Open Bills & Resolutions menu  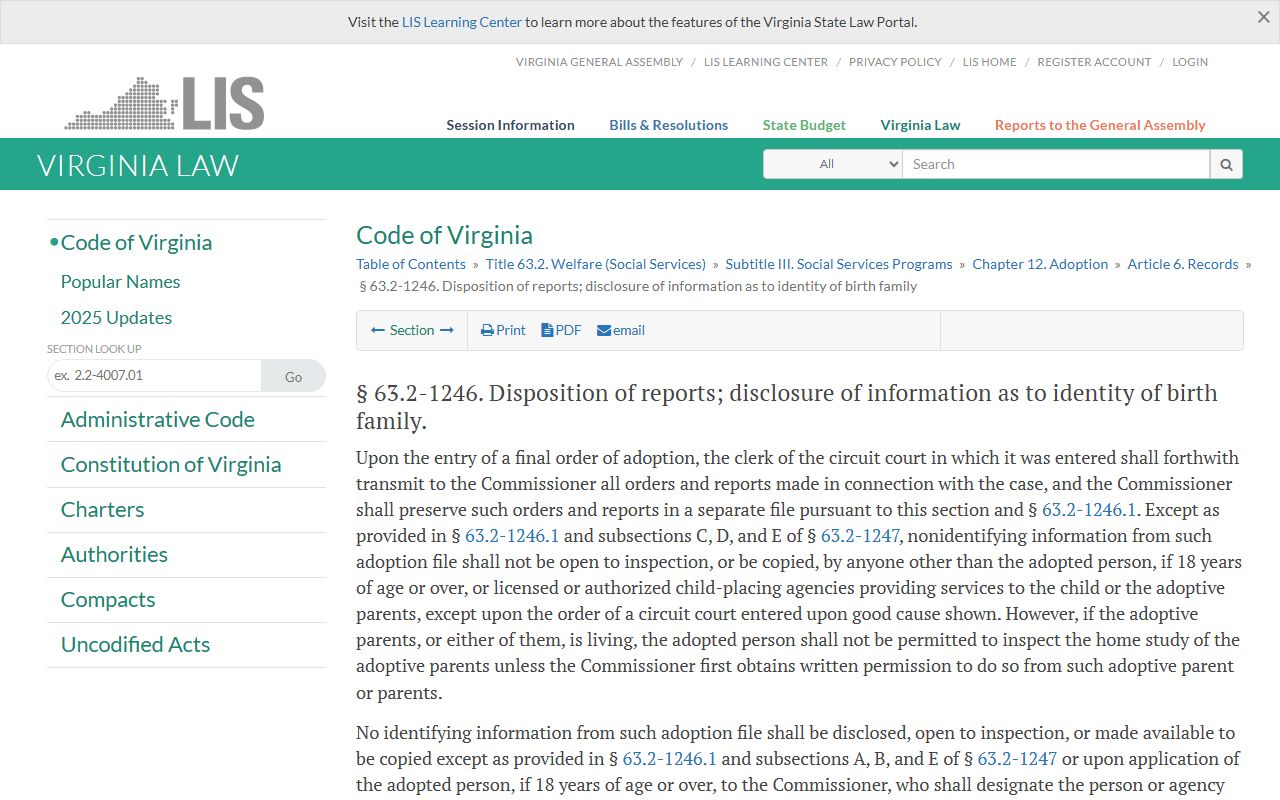(669, 125)
